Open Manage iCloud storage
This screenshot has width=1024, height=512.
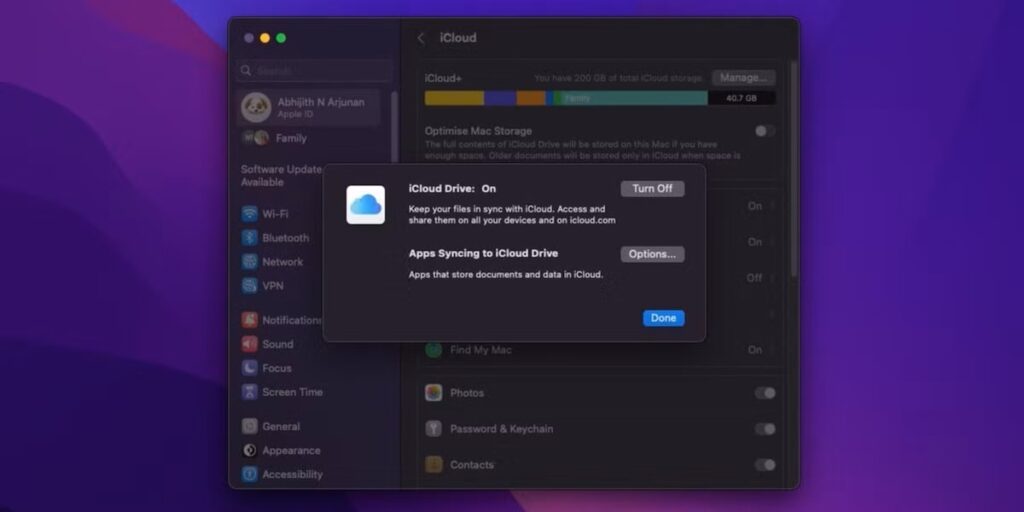click(744, 78)
